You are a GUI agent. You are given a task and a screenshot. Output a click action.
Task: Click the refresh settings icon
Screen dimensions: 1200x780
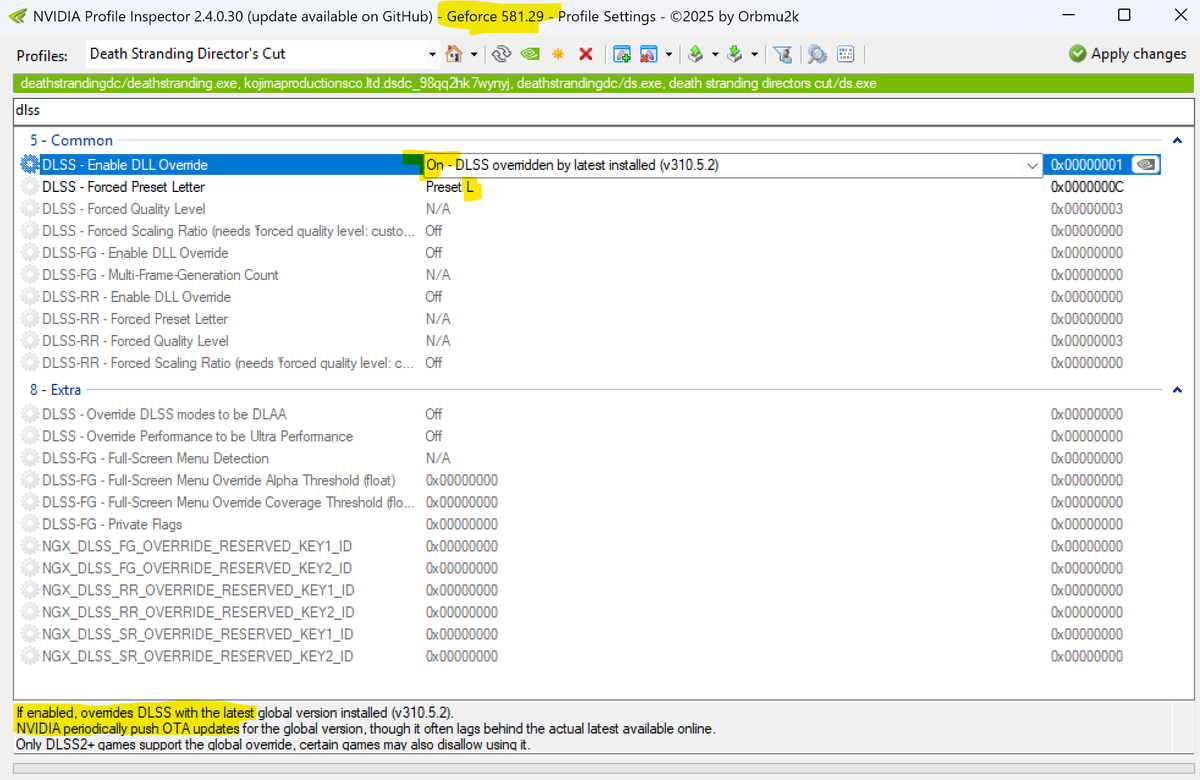point(502,54)
